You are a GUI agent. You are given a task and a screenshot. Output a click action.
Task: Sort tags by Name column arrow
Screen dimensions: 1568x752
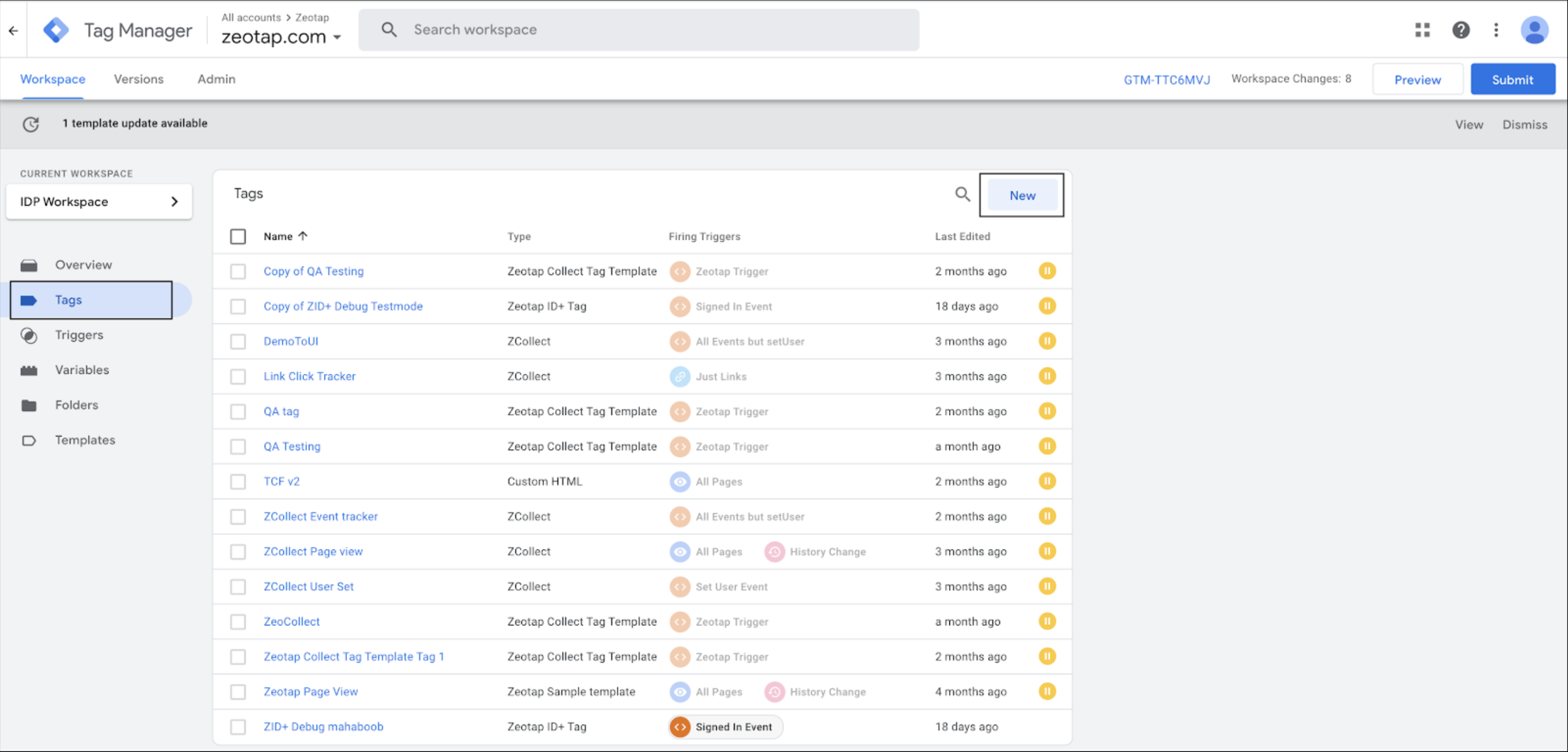302,236
